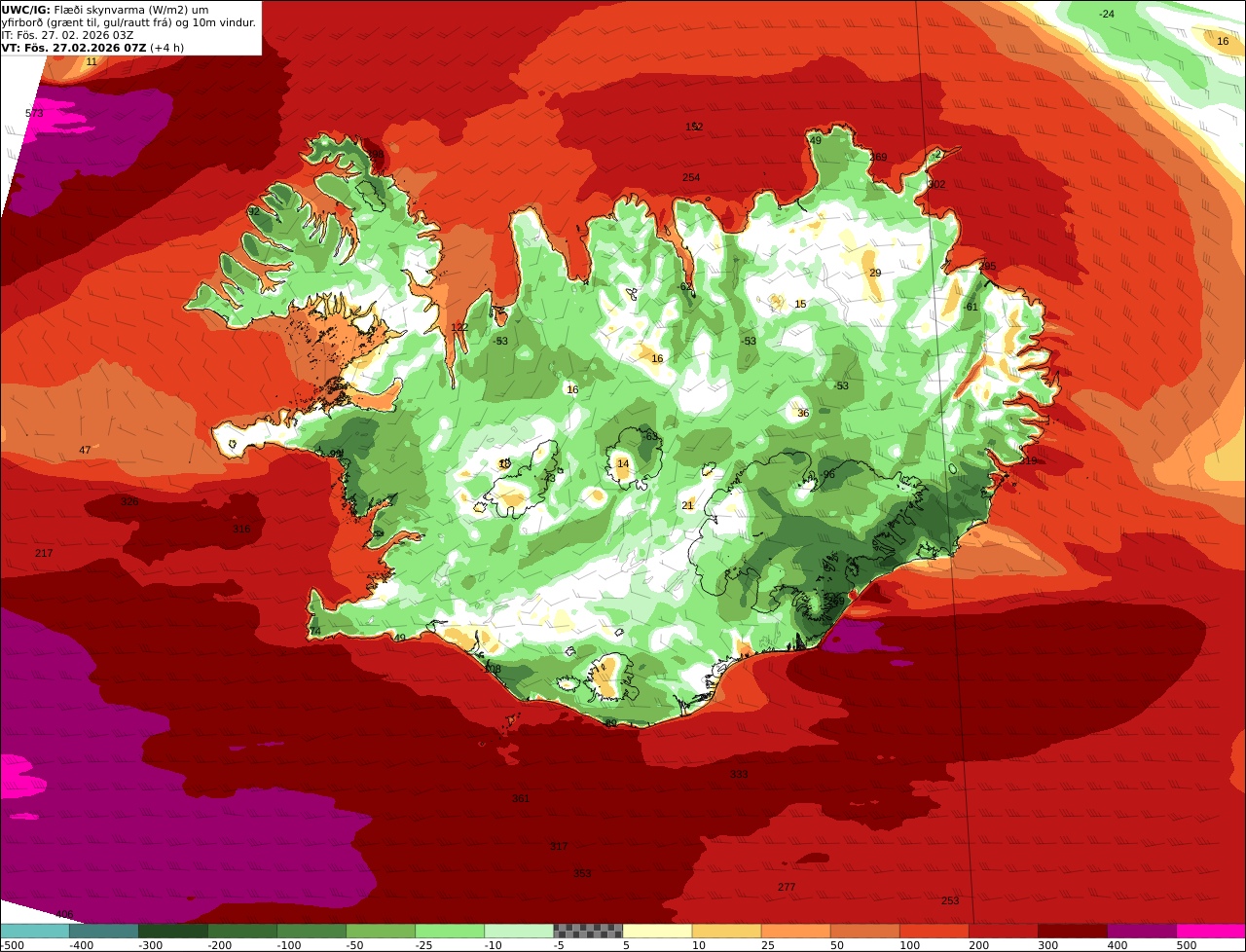Select the Westfjords value 92
Viewport: 1246px width, 952px height.
pyautogui.click(x=253, y=211)
